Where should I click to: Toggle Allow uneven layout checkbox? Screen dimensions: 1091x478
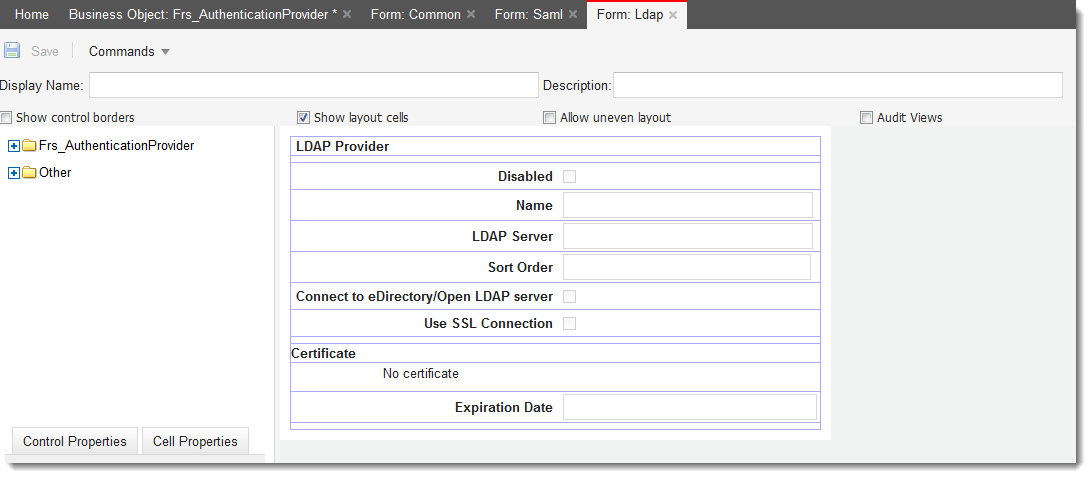[550, 118]
